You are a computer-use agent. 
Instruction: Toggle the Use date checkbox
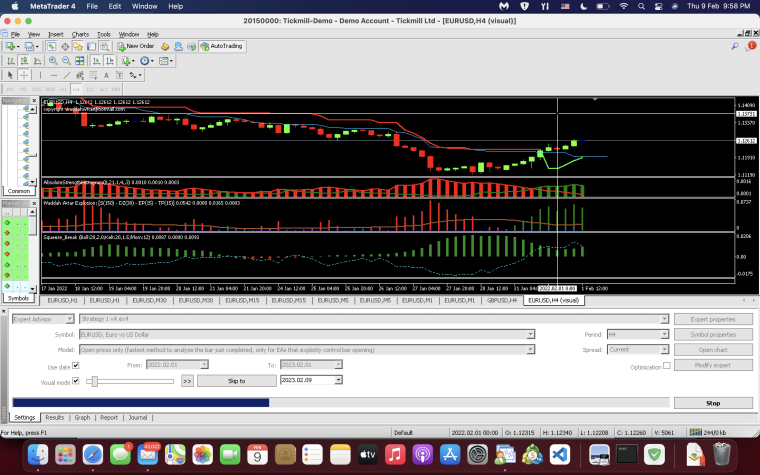click(x=76, y=365)
